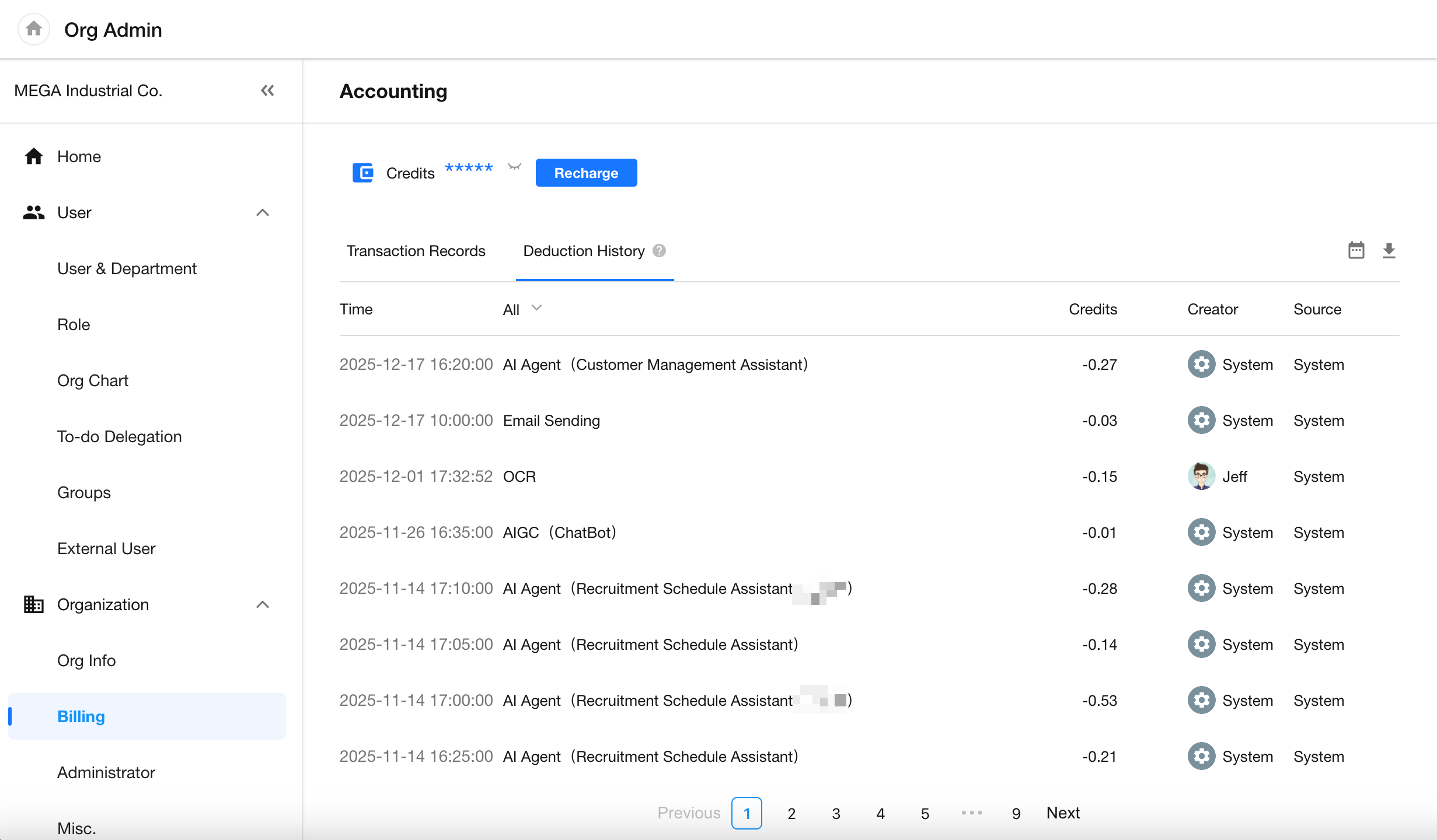Select the Deduction History tab
1437x840 pixels.
[584, 251]
